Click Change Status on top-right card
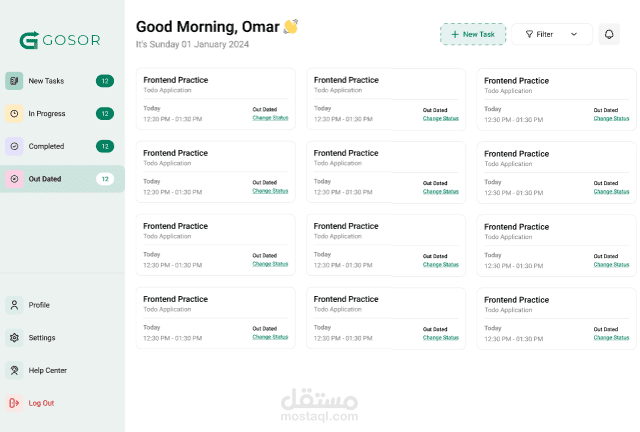This screenshot has width=640, height=432. (611, 118)
